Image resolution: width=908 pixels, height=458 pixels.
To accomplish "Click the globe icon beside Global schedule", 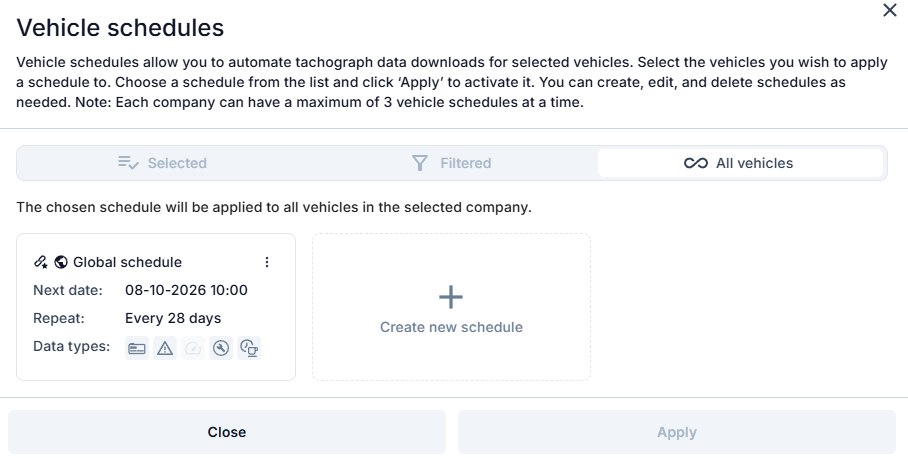I will (x=61, y=262).
